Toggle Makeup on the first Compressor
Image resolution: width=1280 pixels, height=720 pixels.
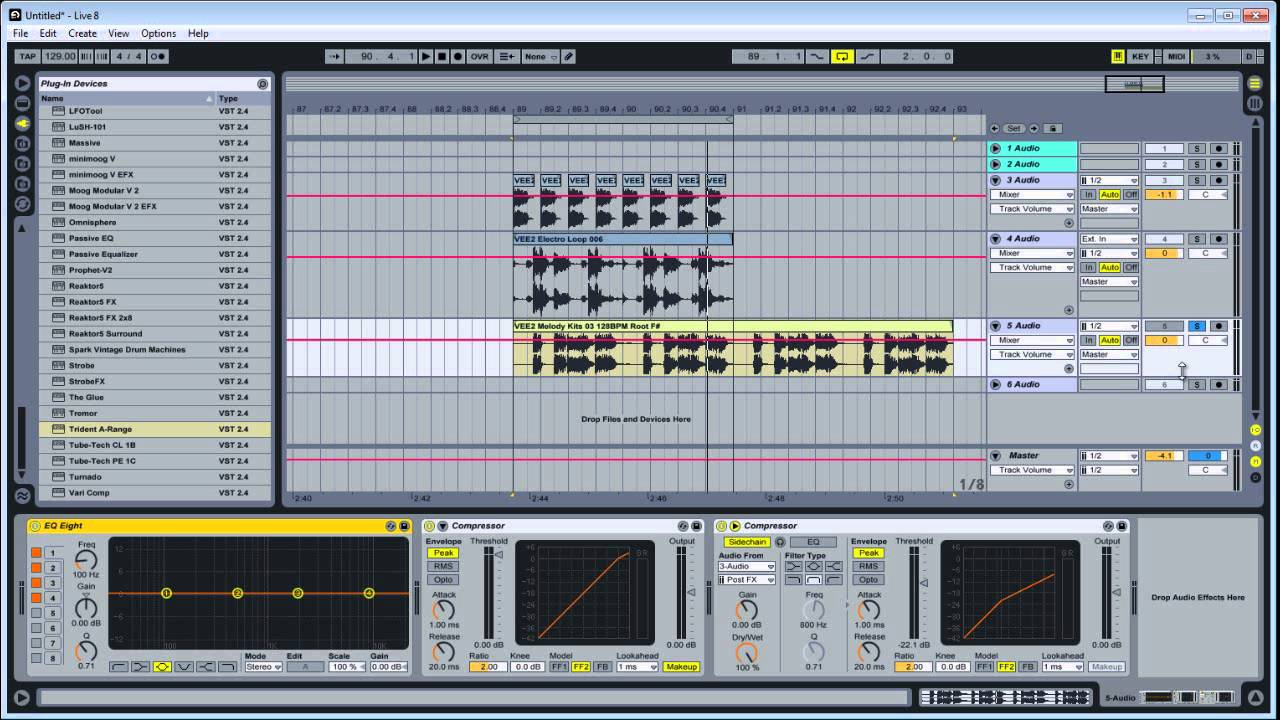click(681, 667)
